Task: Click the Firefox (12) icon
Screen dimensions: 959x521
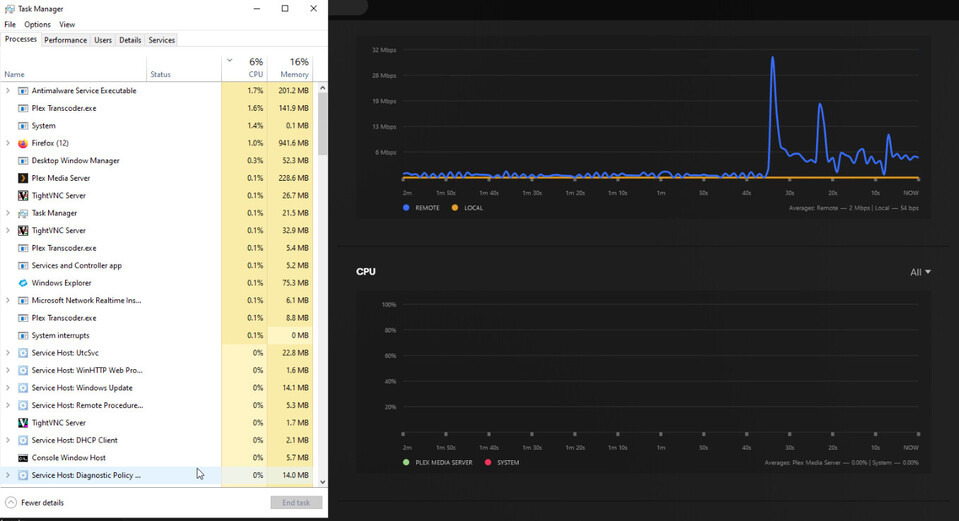Action: 23,143
